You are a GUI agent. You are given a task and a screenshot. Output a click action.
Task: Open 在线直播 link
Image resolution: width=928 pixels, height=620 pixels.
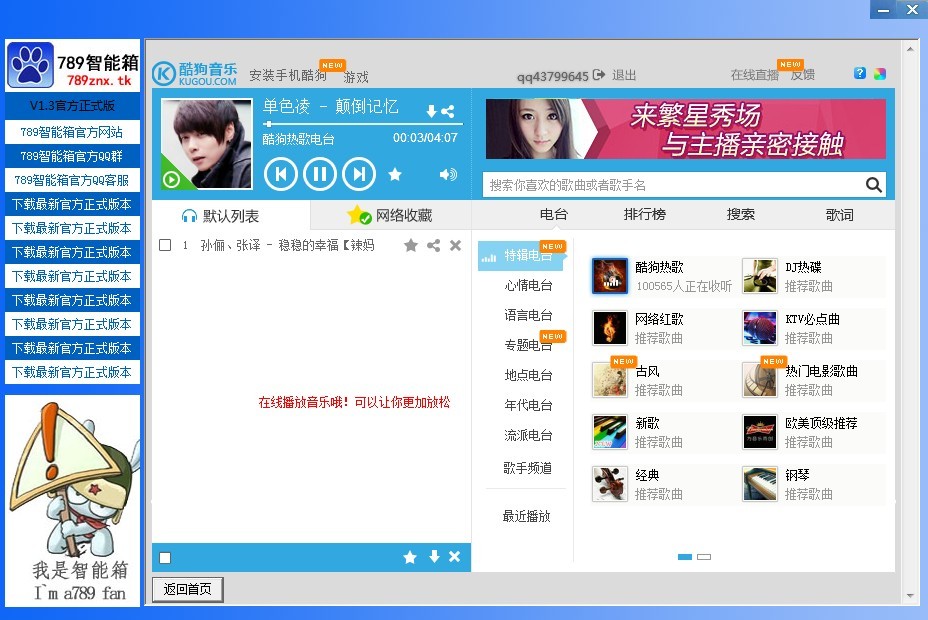click(755, 75)
